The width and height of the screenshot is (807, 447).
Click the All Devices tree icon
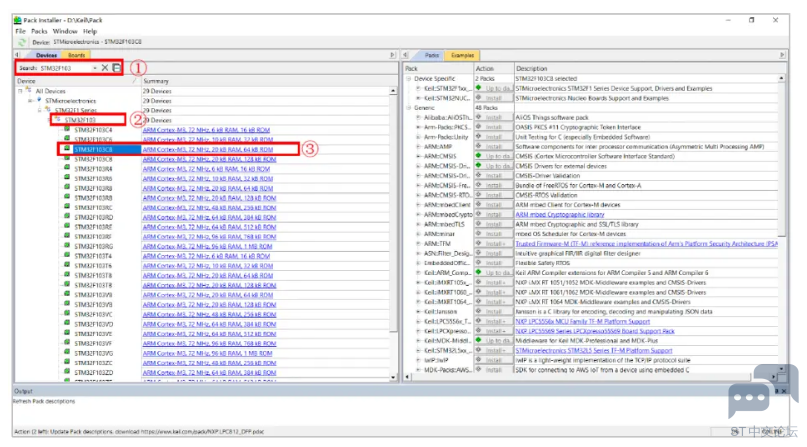coord(29,91)
